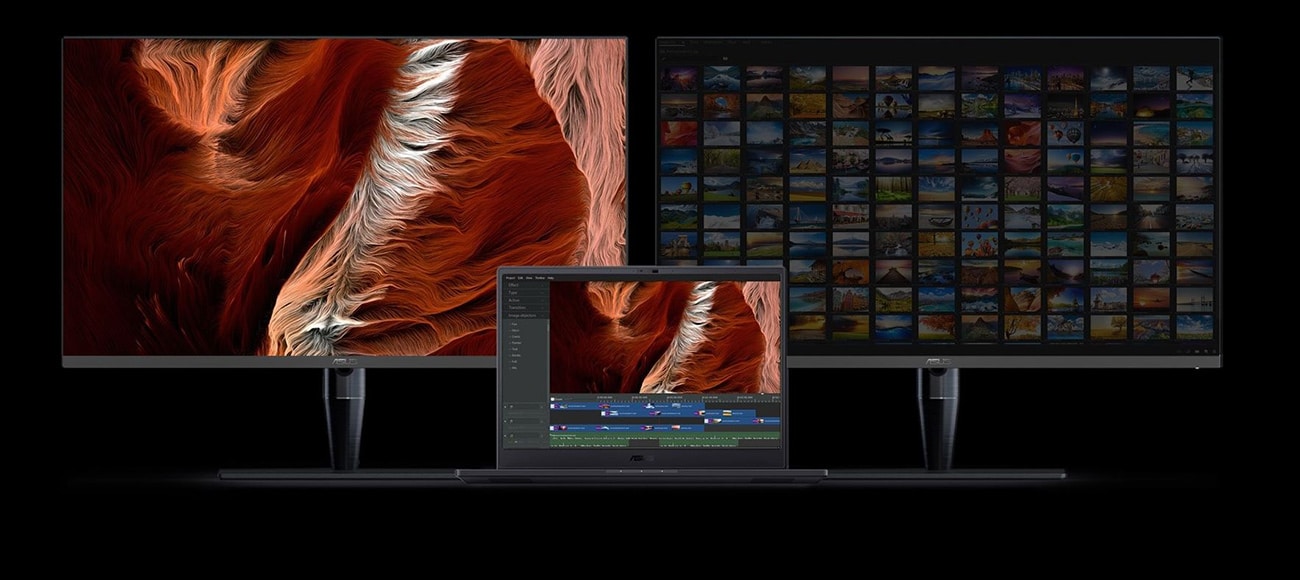The width and height of the screenshot is (1300, 580).
Task: Open the Timeline menu in the editor
Action: (x=539, y=277)
